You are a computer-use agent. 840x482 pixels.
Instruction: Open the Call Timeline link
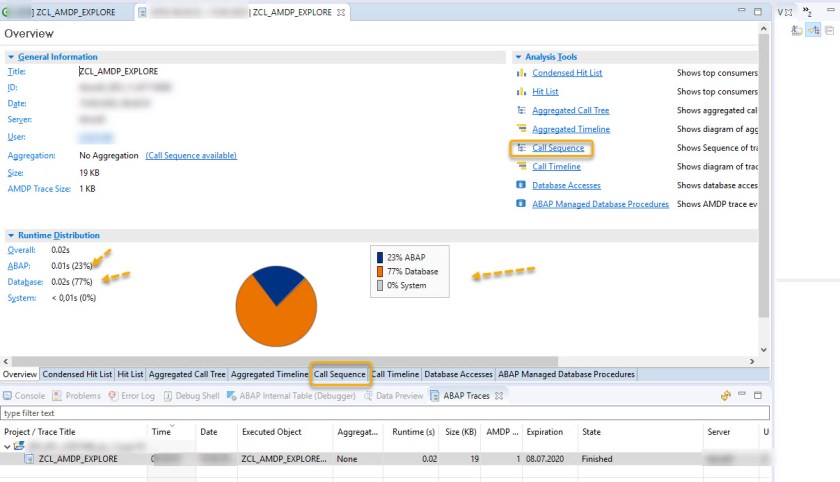(556, 167)
